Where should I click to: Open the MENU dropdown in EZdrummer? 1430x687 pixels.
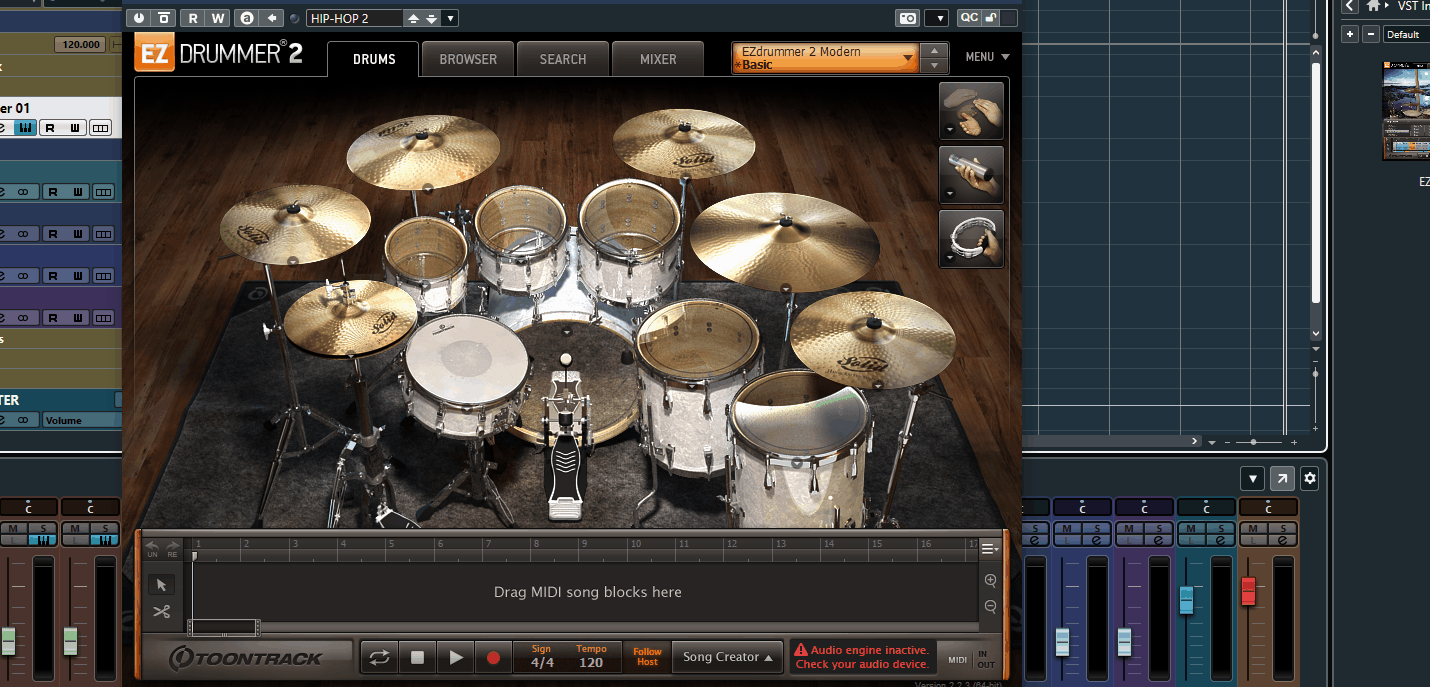(987, 57)
